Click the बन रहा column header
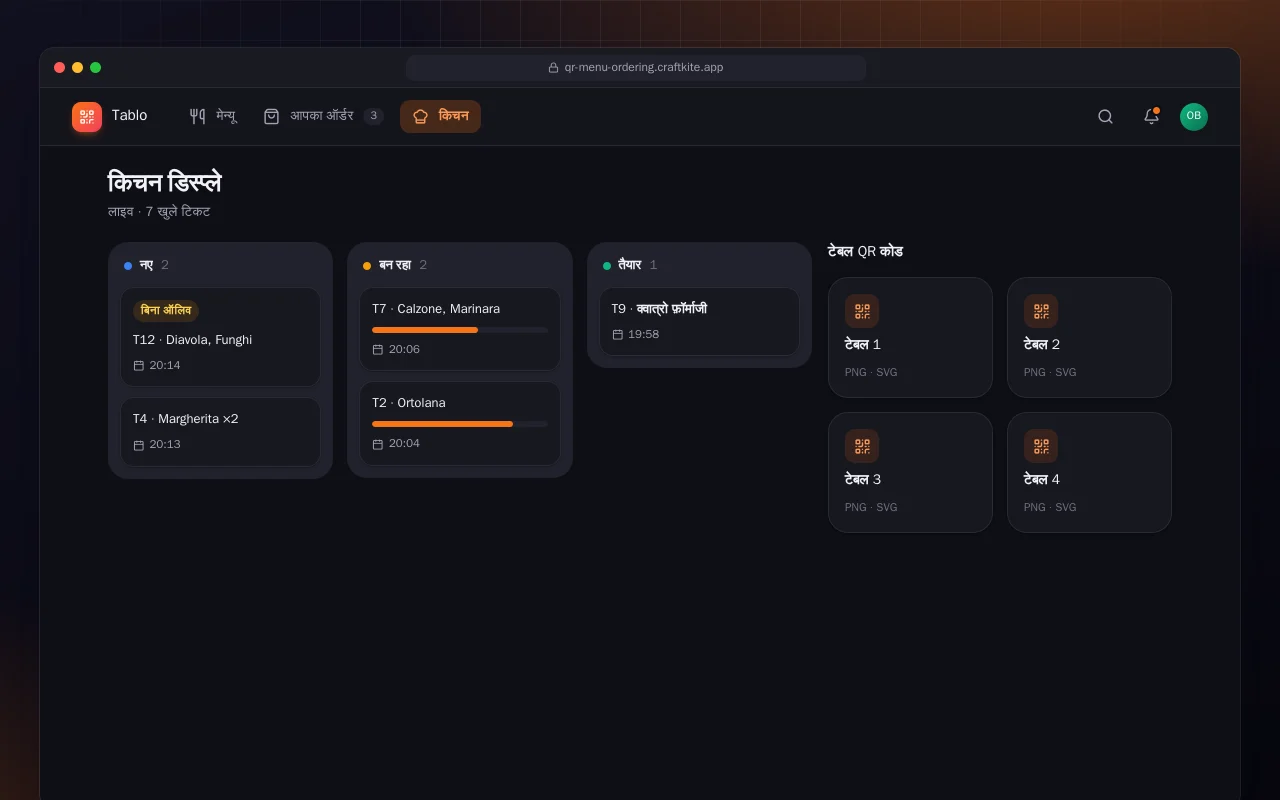 (x=395, y=265)
